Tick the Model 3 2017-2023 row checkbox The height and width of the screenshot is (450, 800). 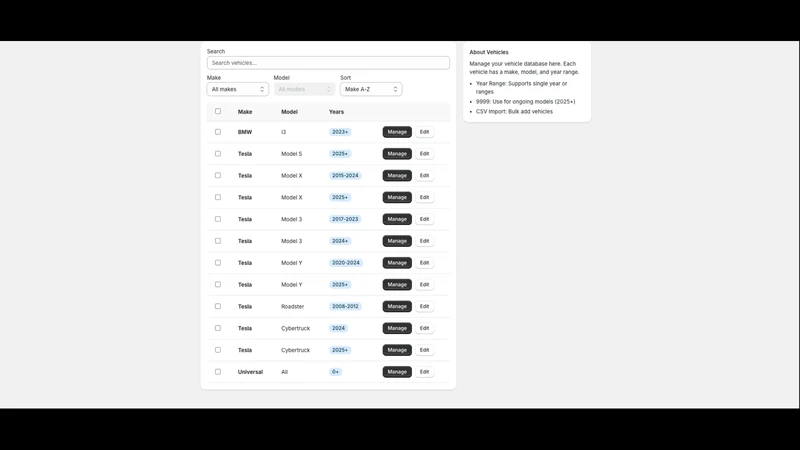click(x=218, y=219)
